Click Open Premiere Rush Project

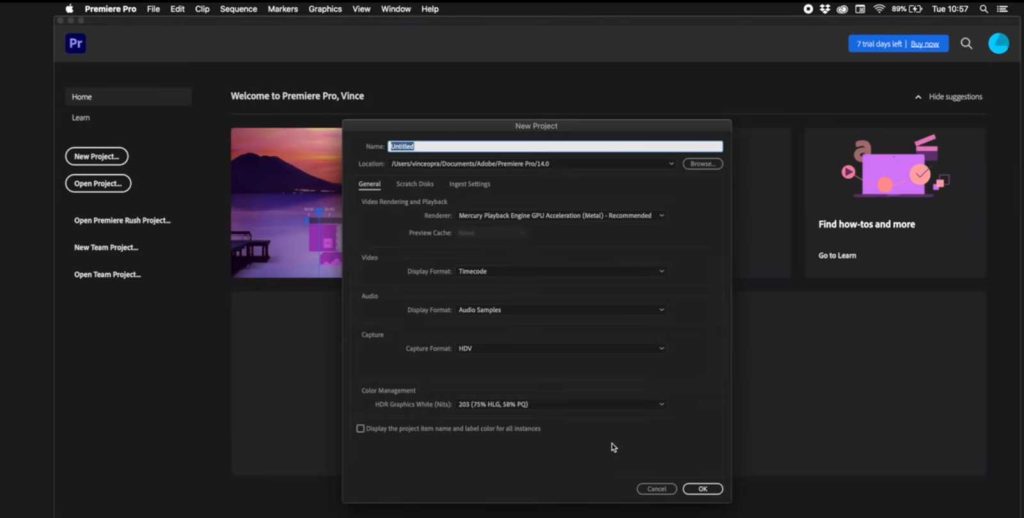pos(122,221)
